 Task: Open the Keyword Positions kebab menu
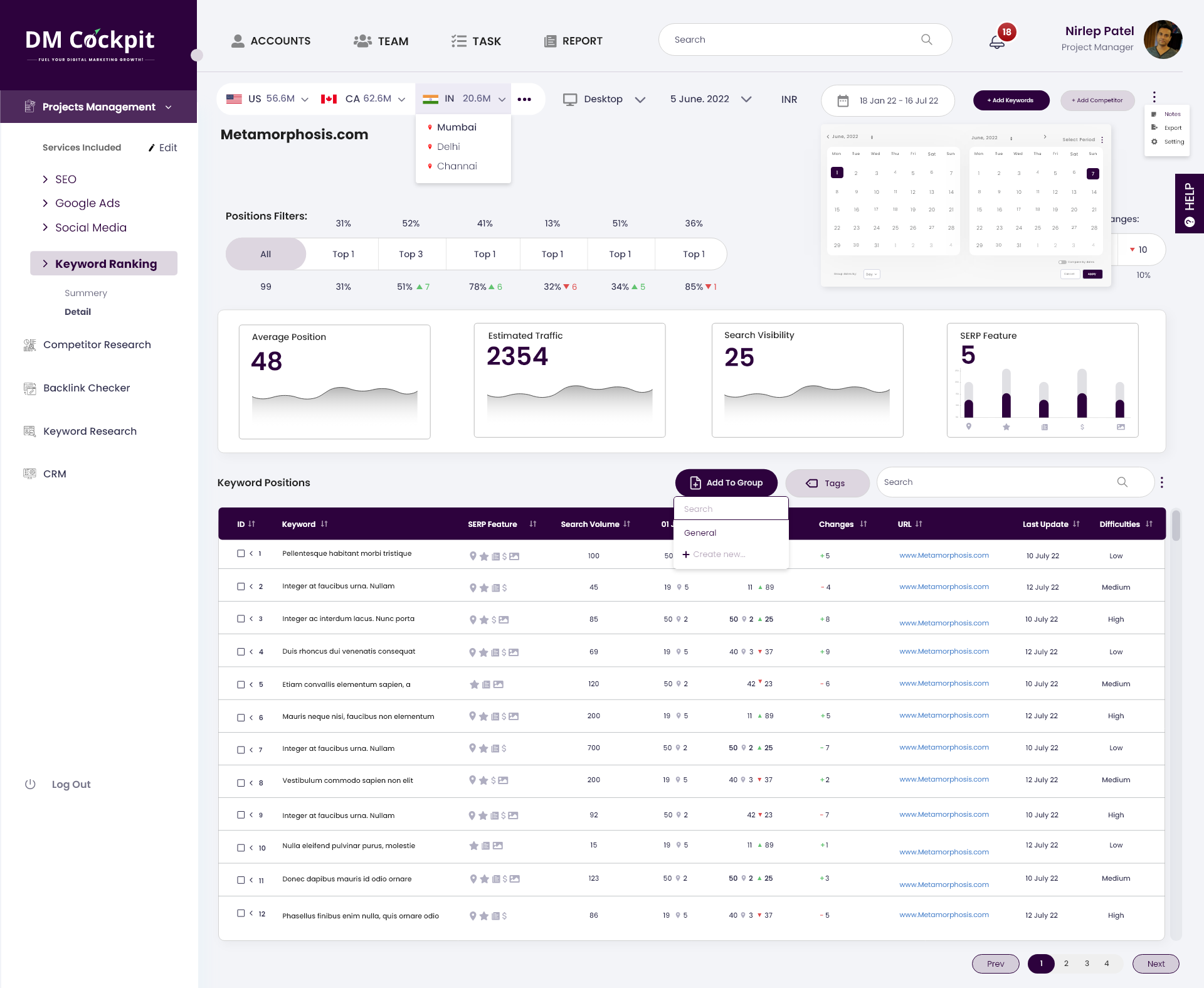pyautogui.click(x=1161, y=482)
